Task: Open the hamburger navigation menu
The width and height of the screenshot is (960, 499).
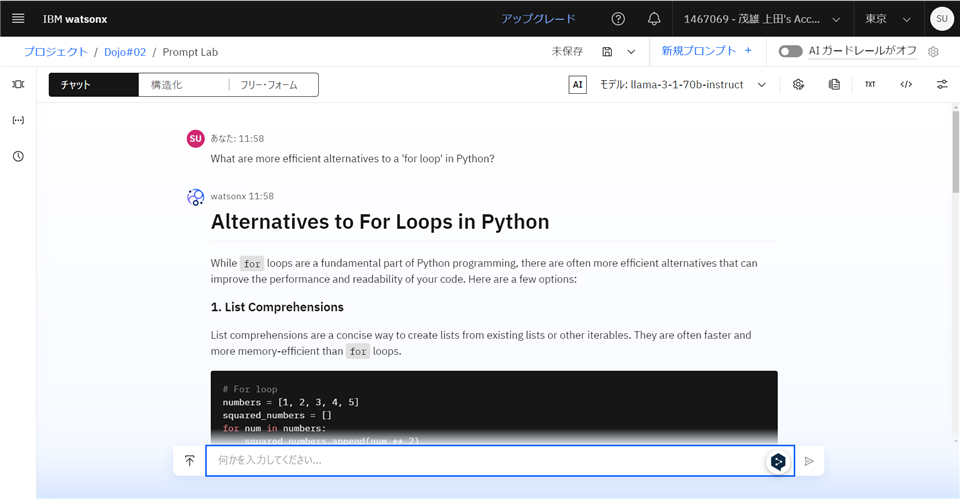Action: pyautogui.click(x=18, y=18)
